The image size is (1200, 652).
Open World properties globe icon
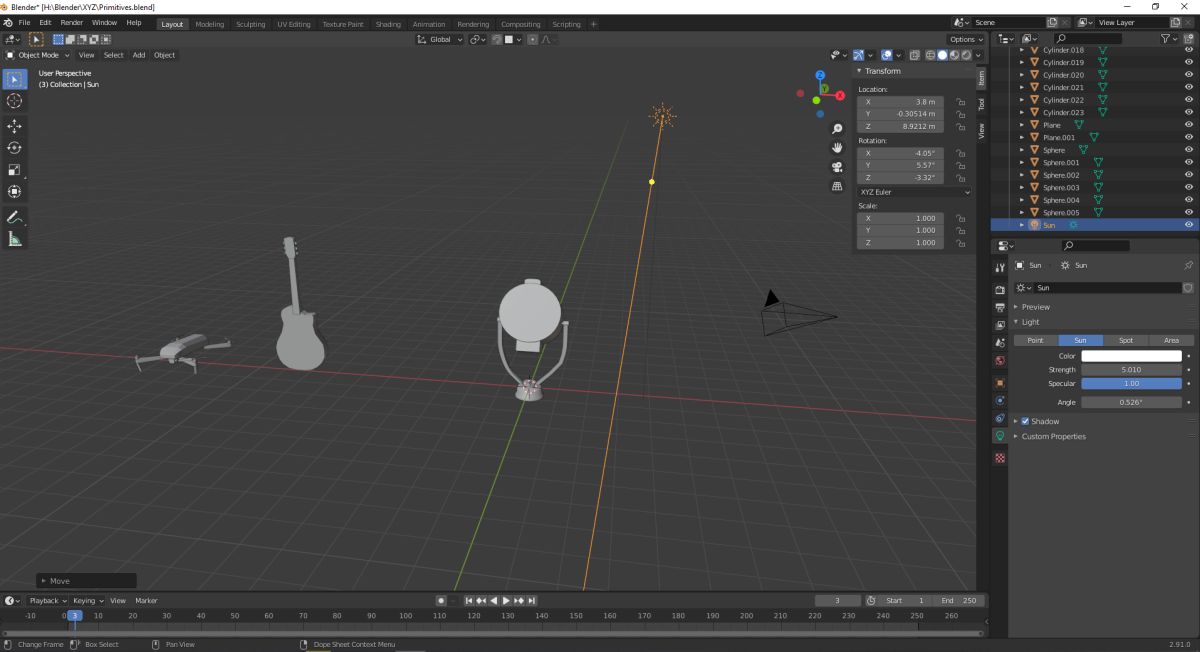click(1000, 361)
